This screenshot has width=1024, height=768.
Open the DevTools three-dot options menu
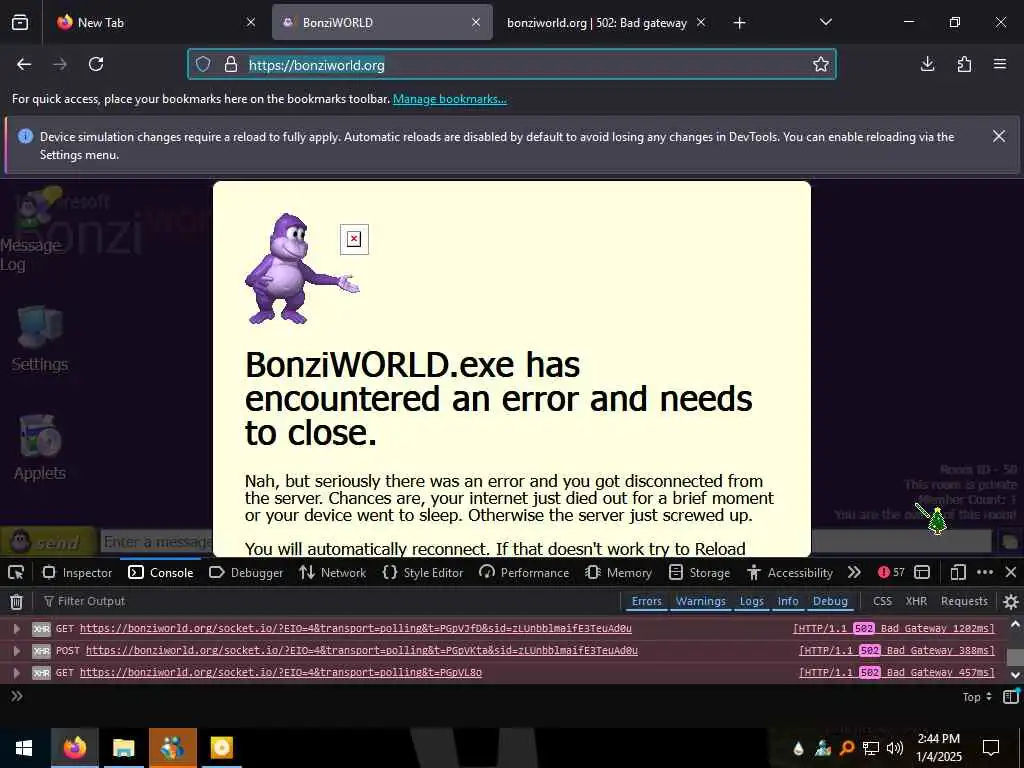[985, 573]
